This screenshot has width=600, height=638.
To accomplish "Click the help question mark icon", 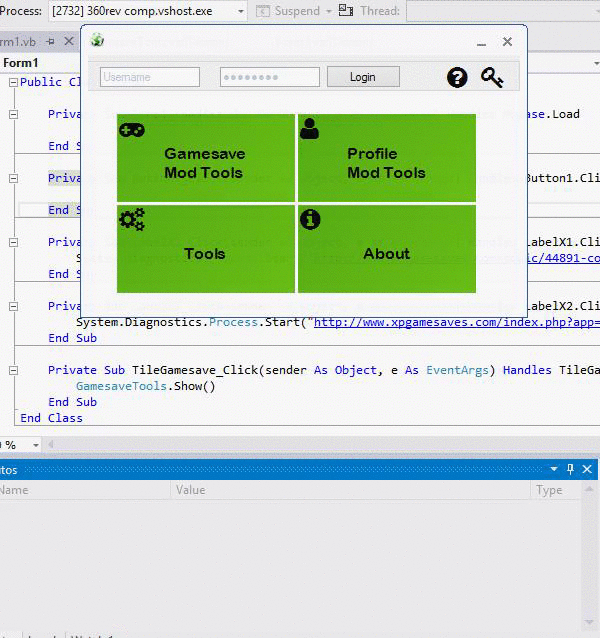I will coord(457,77).
